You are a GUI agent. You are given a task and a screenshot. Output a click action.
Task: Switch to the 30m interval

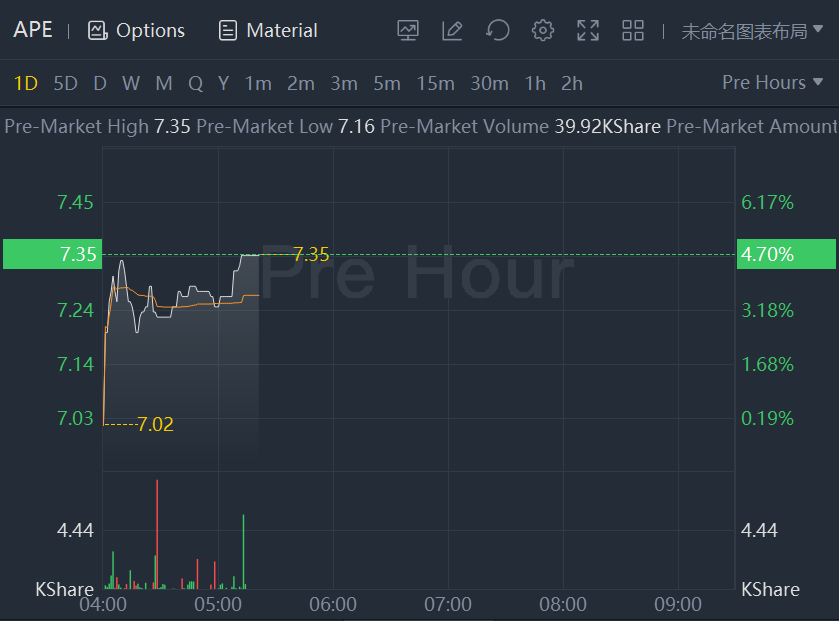click(x=489, y=83)
